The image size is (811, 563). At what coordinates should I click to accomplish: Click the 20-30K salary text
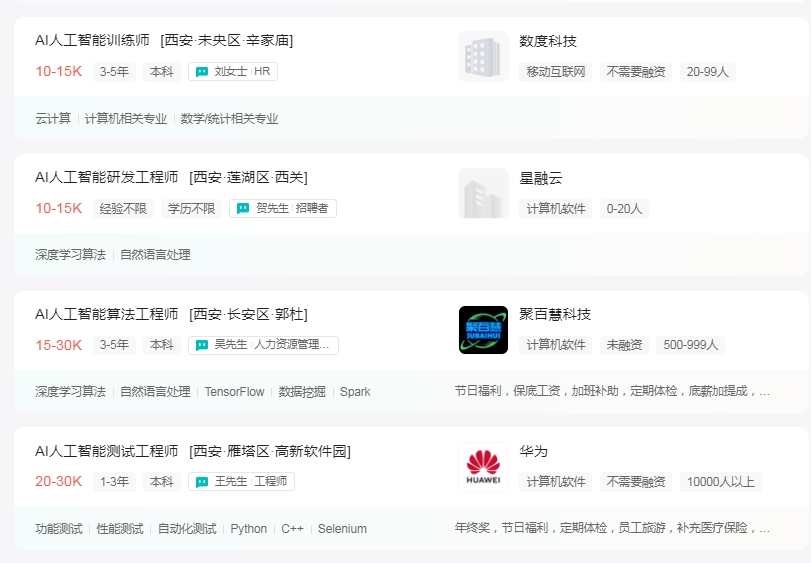pos(58,481)
